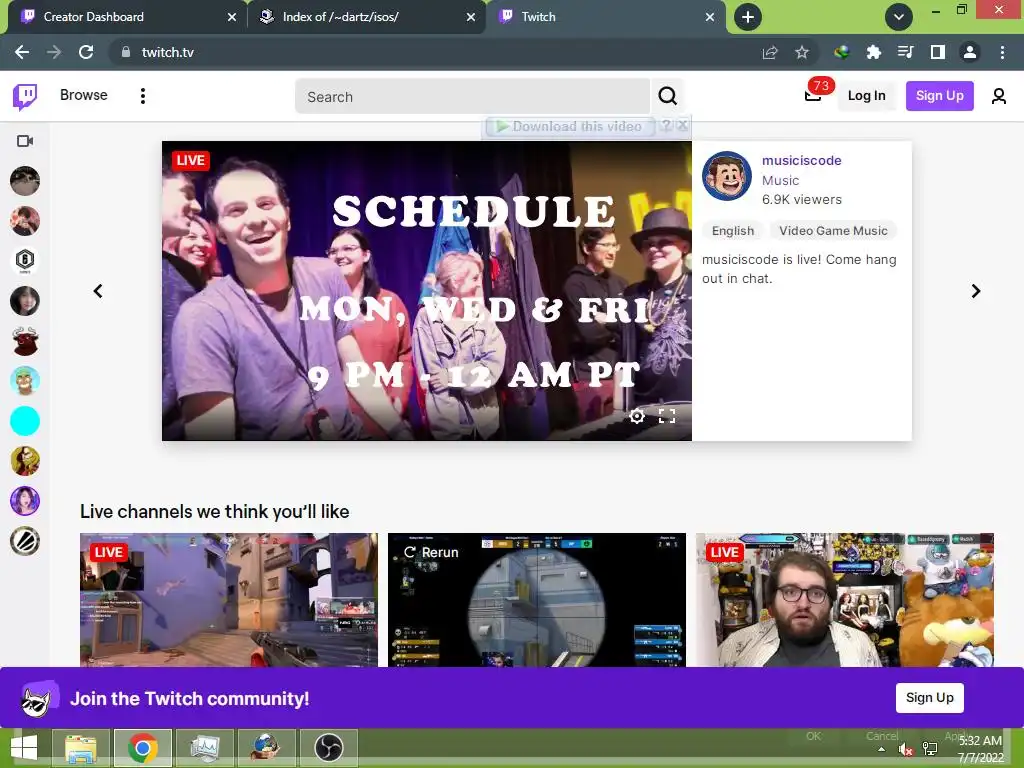Viewport: 1024px width, 768px height.
Task: Click the Log In button
Action: coord(867,96)
